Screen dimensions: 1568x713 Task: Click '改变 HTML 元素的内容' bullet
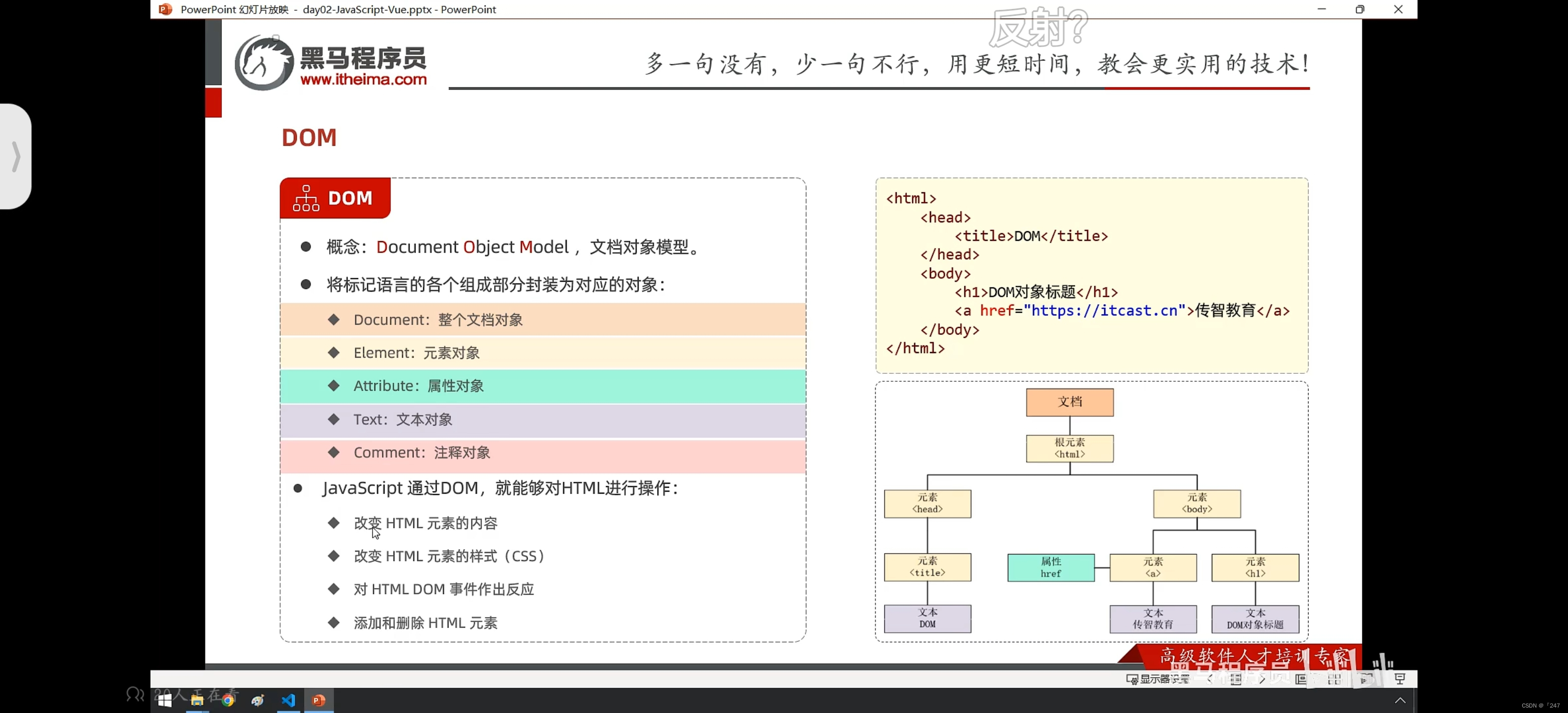point(426,523)
